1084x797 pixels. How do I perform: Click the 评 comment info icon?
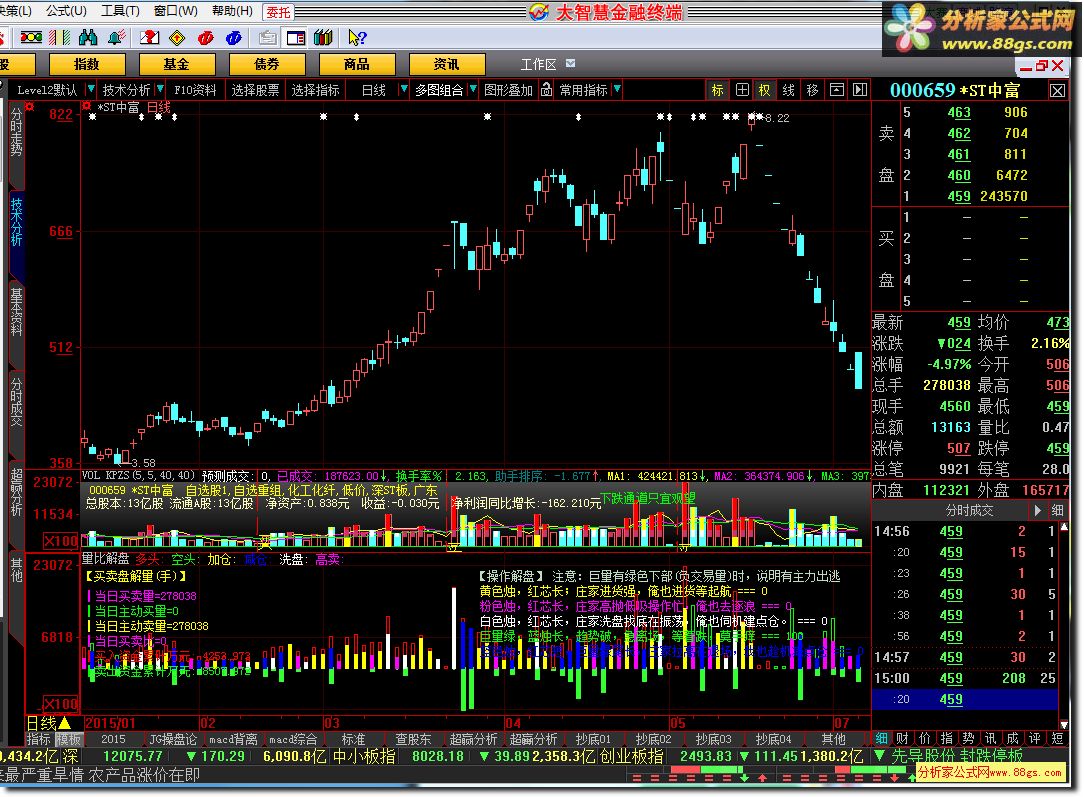[x=1035, y=738]
